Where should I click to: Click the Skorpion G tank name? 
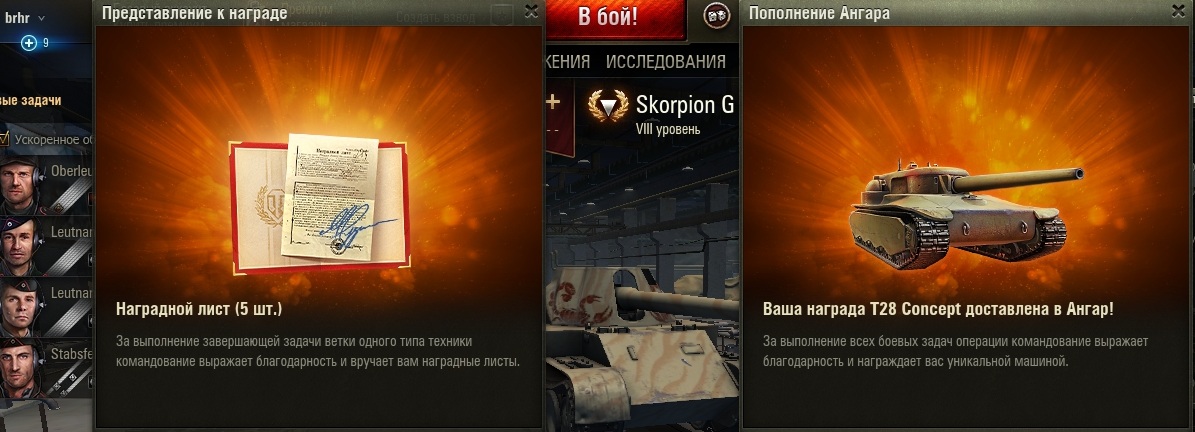tap(684, 105)
